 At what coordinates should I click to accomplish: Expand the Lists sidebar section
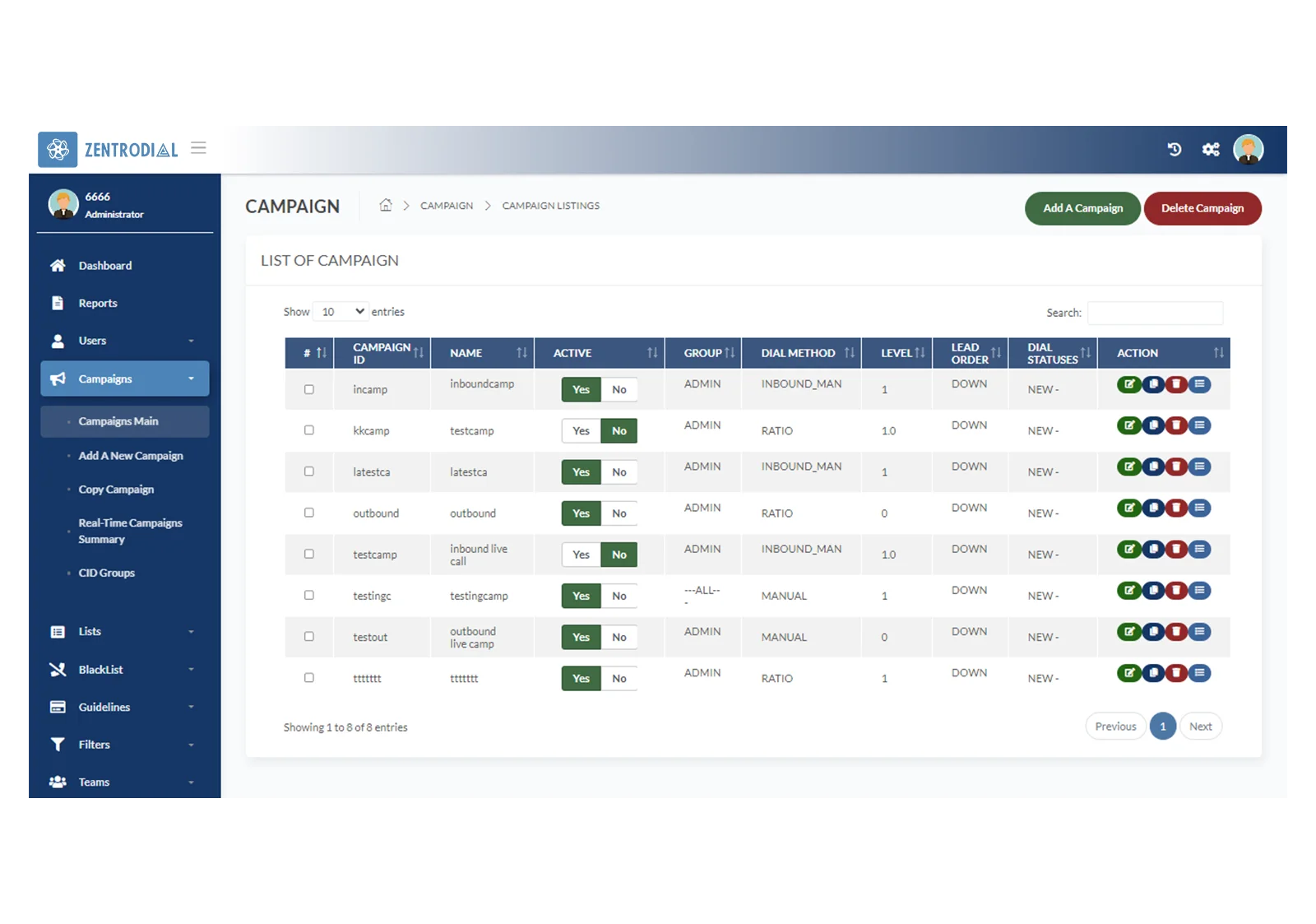(x=124, y=632)
